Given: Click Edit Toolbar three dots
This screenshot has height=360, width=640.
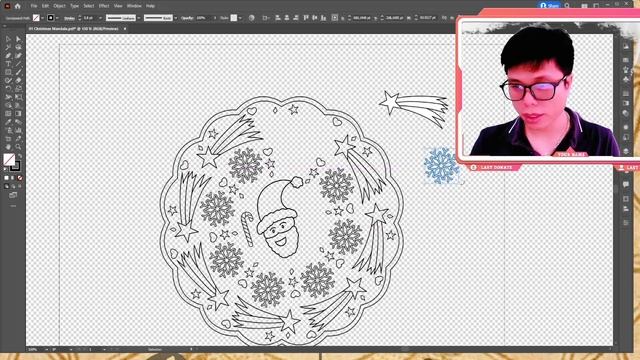Looking at the screenshot, I should click(x=13, y=206).
